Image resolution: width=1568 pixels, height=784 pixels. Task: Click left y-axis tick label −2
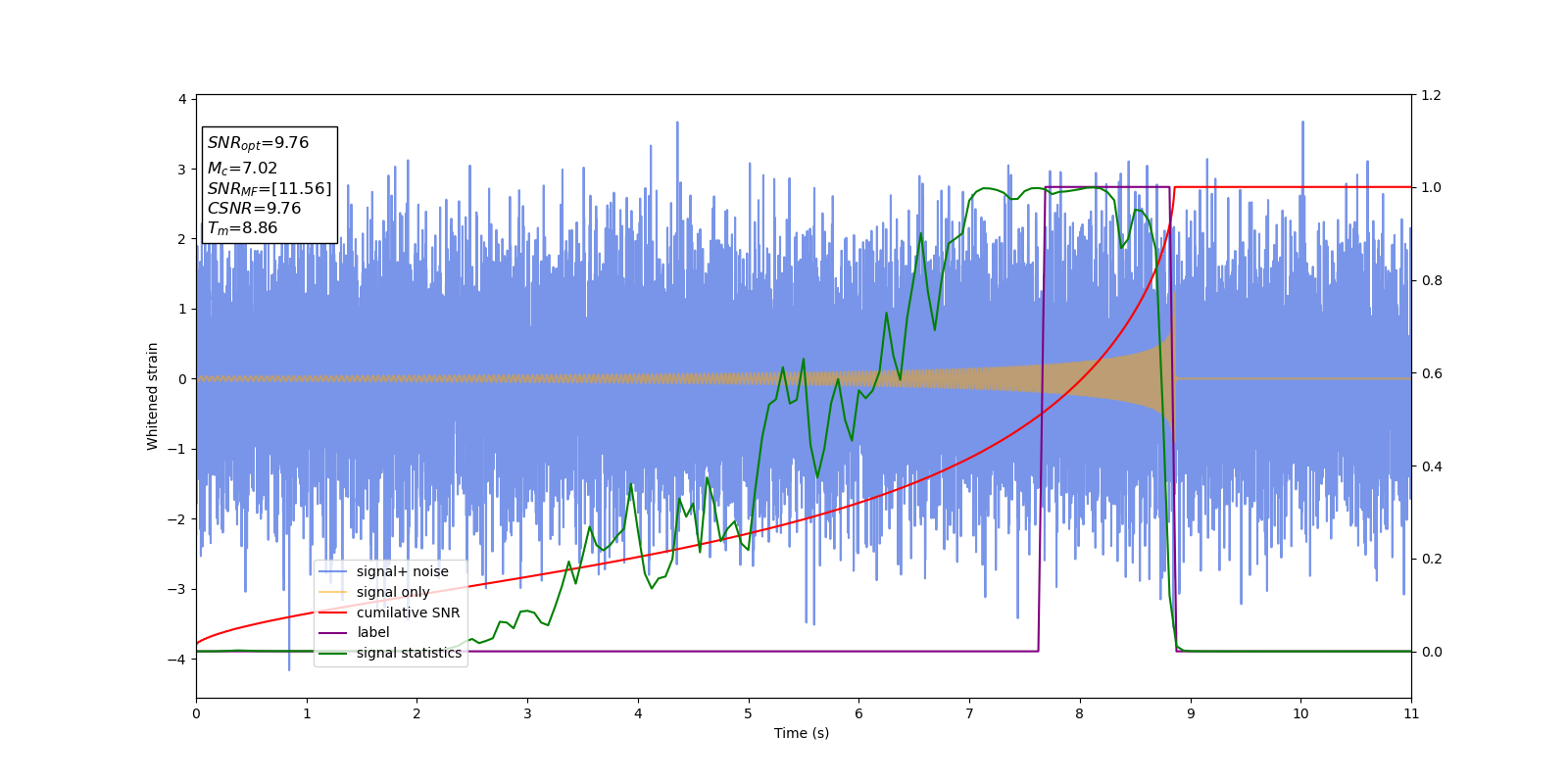pyautogui.click(x=177, y=519)
